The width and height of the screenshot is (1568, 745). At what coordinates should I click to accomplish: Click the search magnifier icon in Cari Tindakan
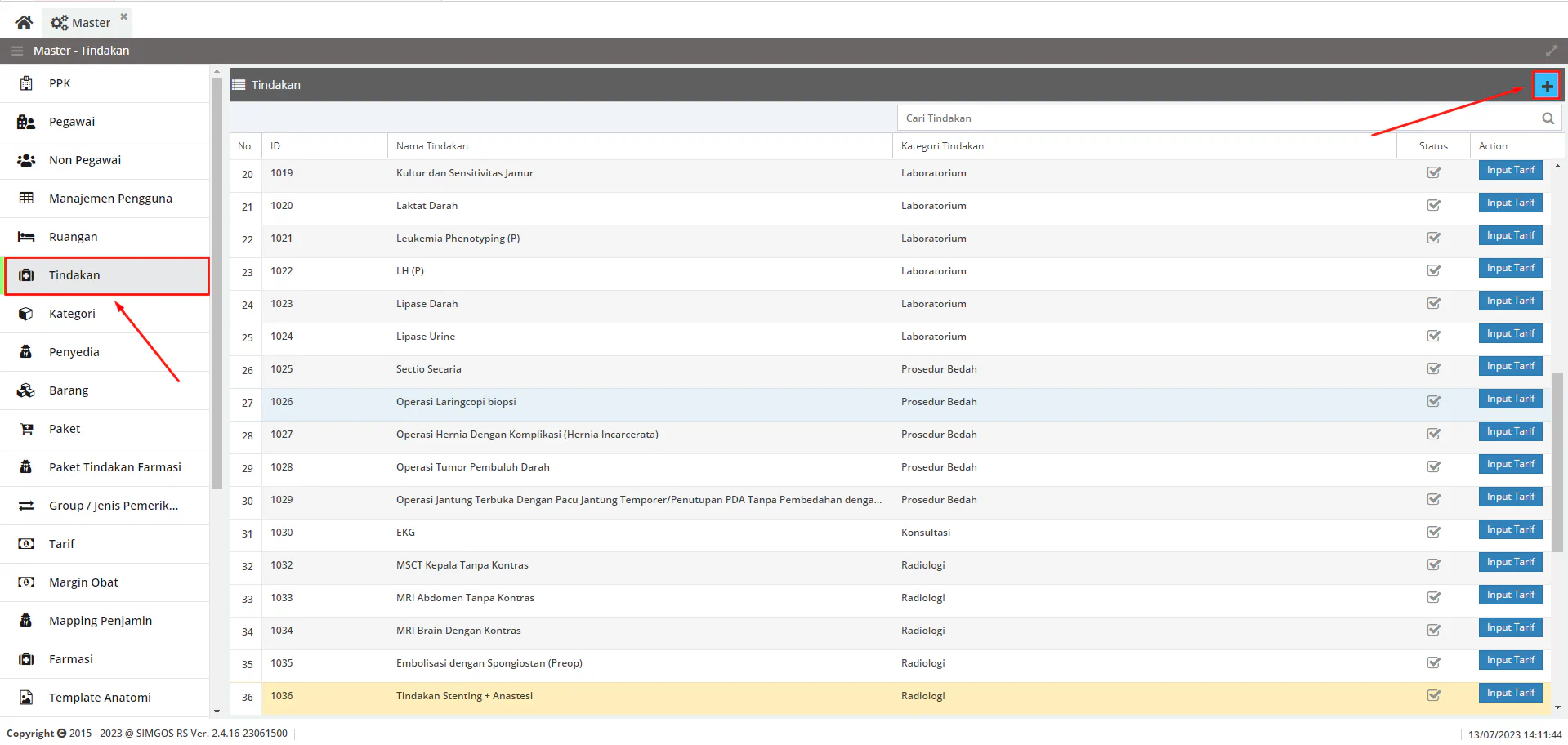coord(1548,118)
